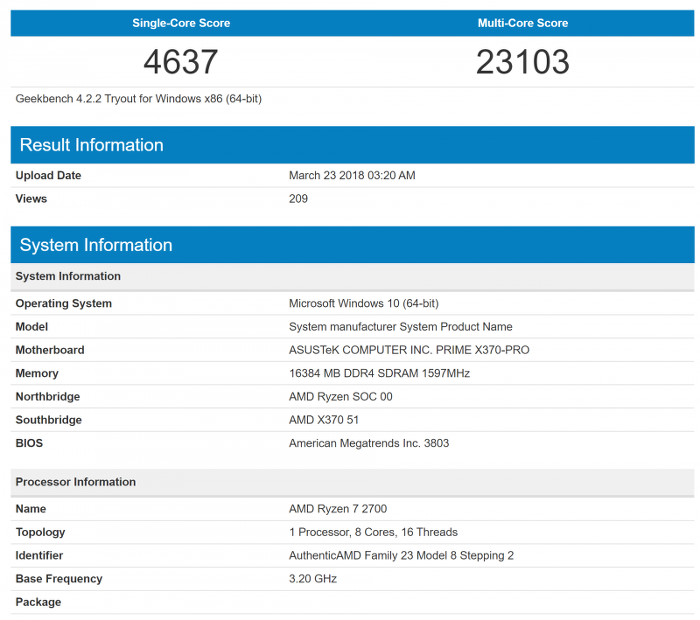Click the Result Information section header

(x=353, y=145)
